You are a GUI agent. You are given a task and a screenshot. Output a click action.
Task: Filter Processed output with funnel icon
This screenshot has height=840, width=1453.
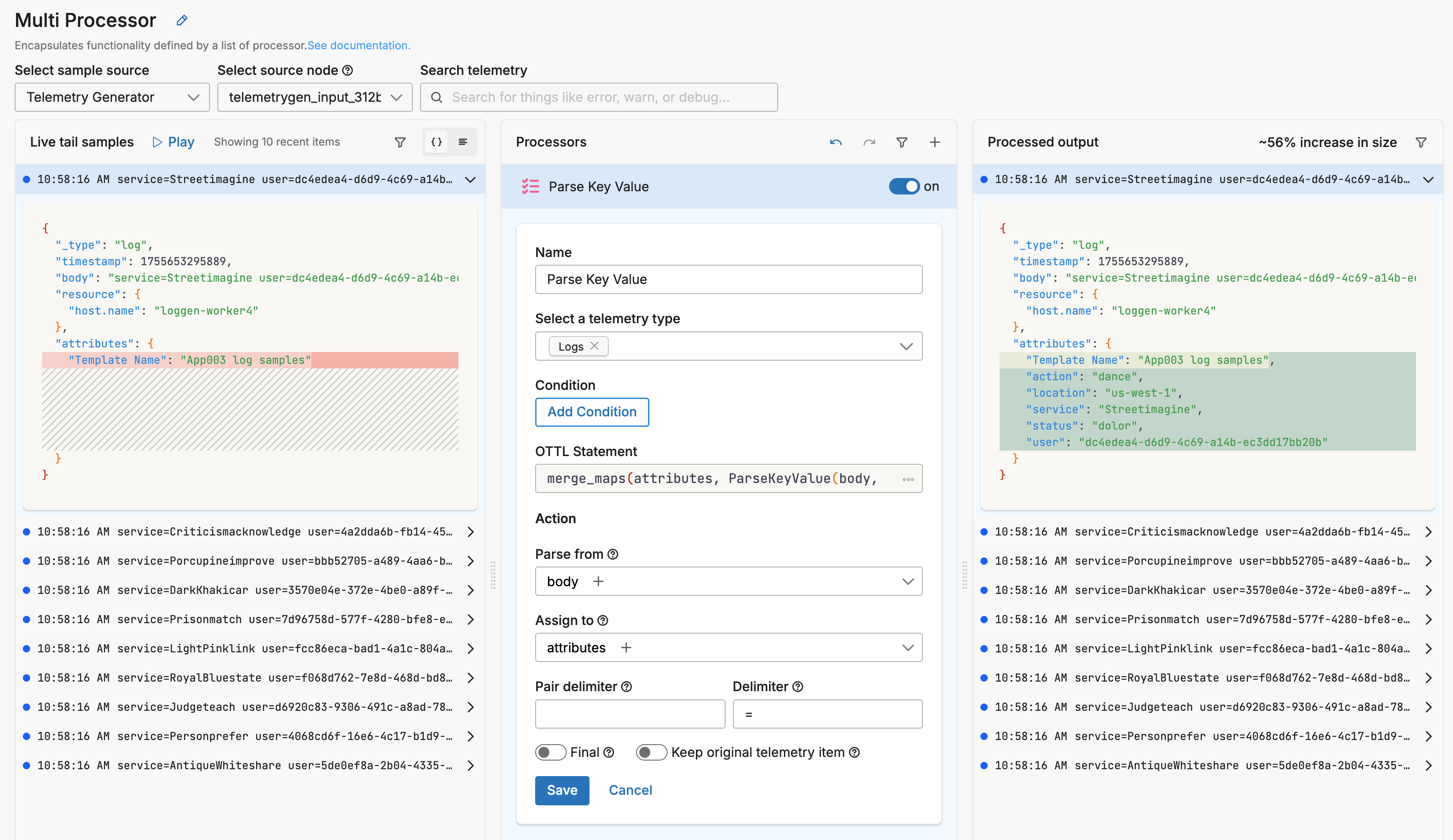pyautogui.click(x=1421, y=142)
